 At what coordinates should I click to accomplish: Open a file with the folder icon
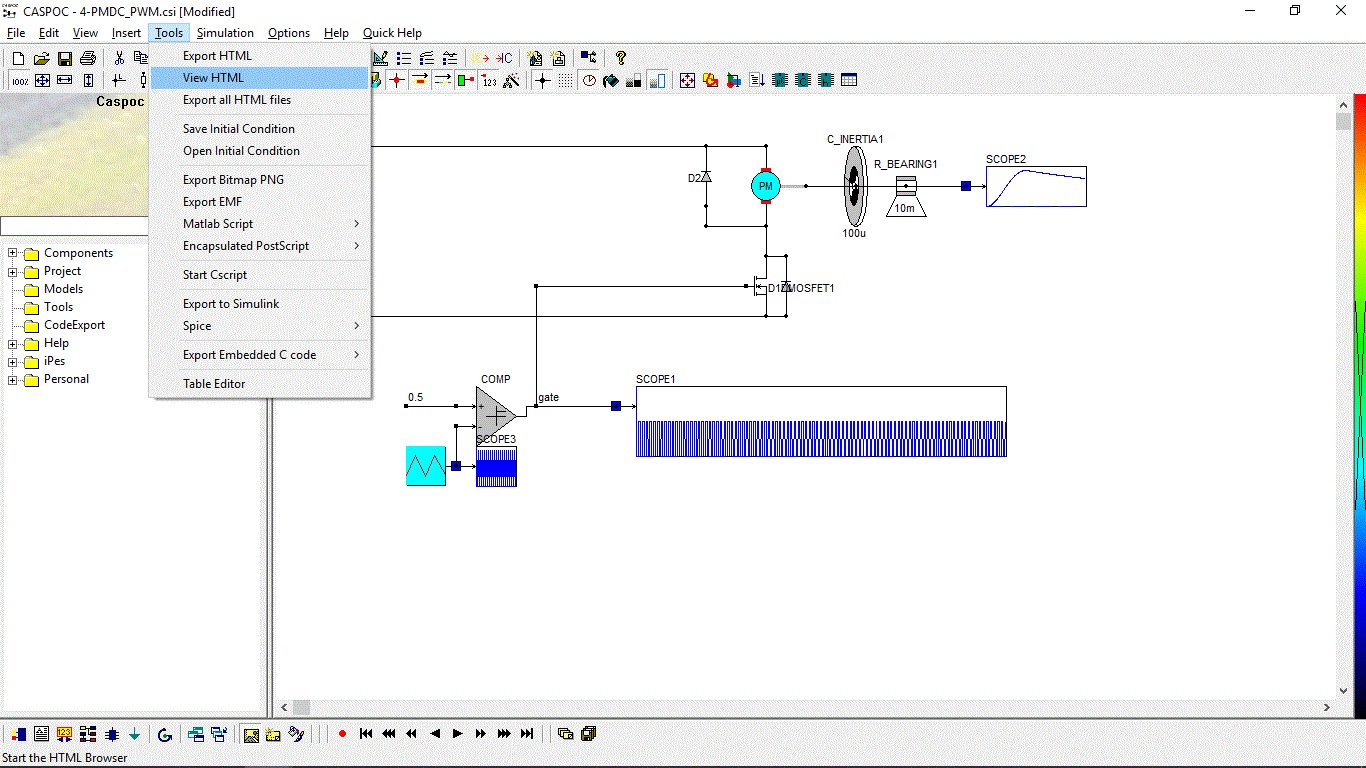[x=41, y=58]
